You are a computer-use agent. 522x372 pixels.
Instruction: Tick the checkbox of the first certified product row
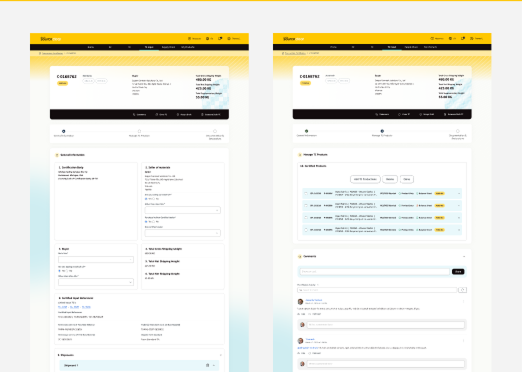click(x=306, y=193)
